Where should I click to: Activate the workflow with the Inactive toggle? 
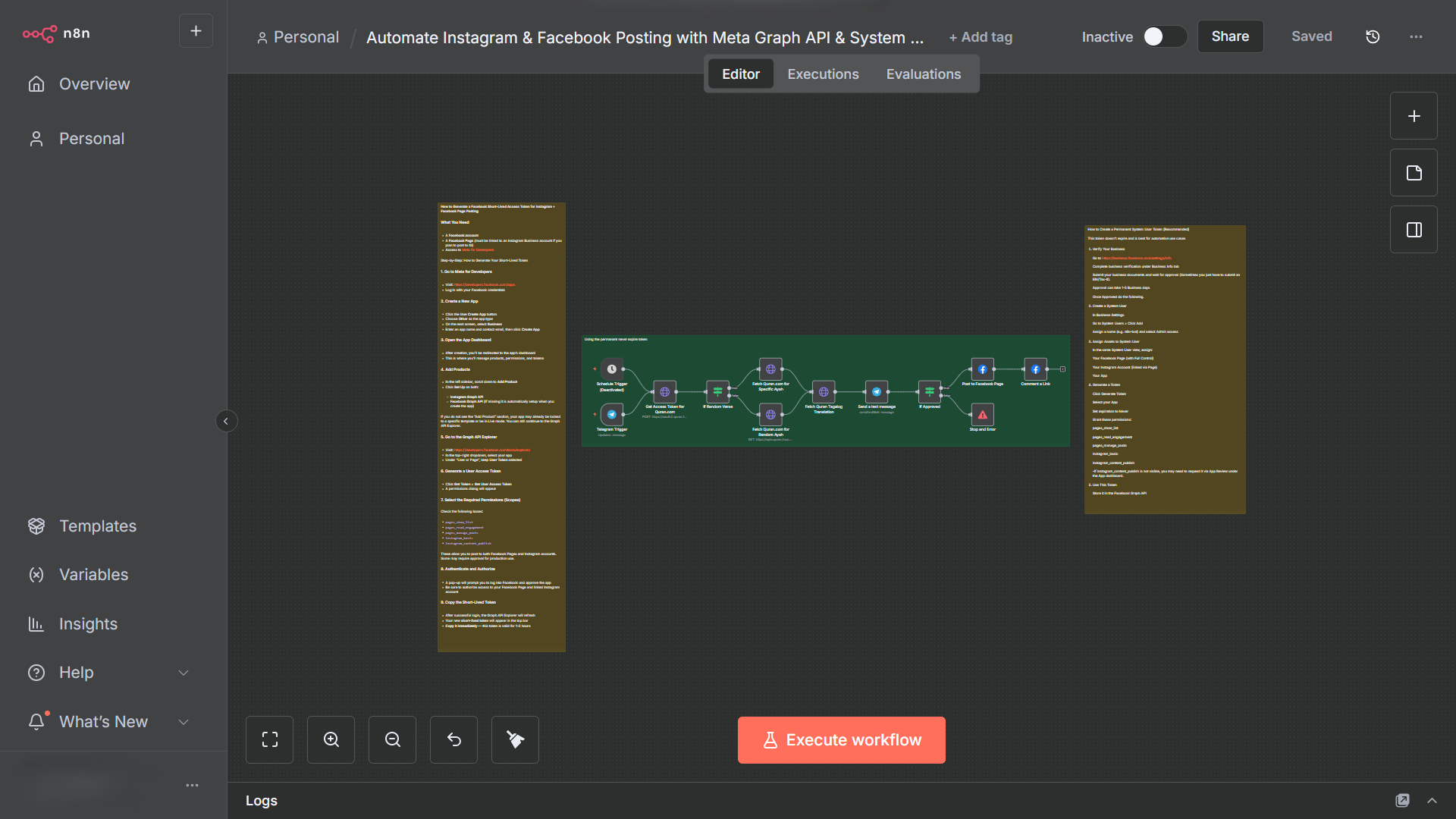tap(1163, 36)
